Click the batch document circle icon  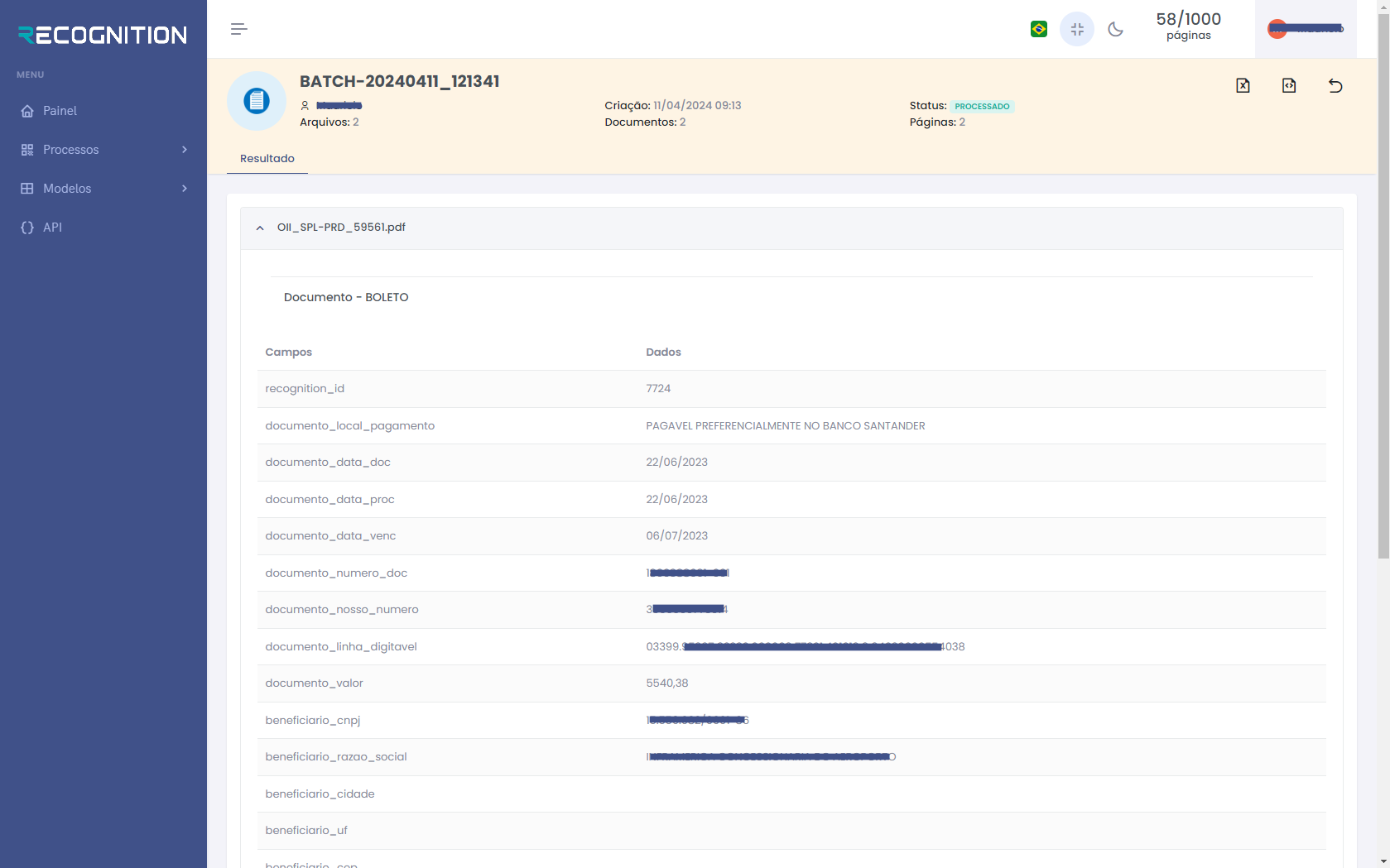pos(257,101)
